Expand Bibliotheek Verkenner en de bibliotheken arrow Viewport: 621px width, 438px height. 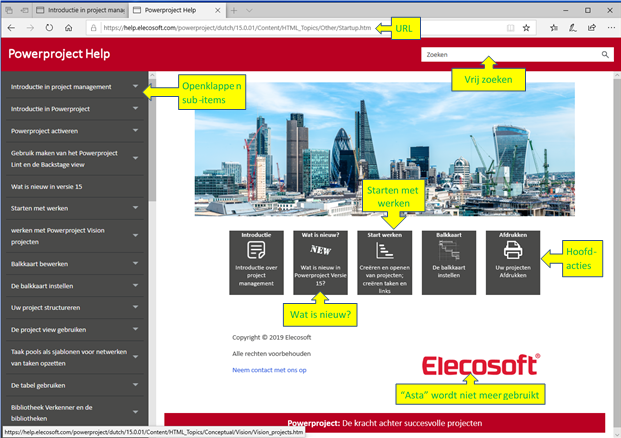point(135,412)
